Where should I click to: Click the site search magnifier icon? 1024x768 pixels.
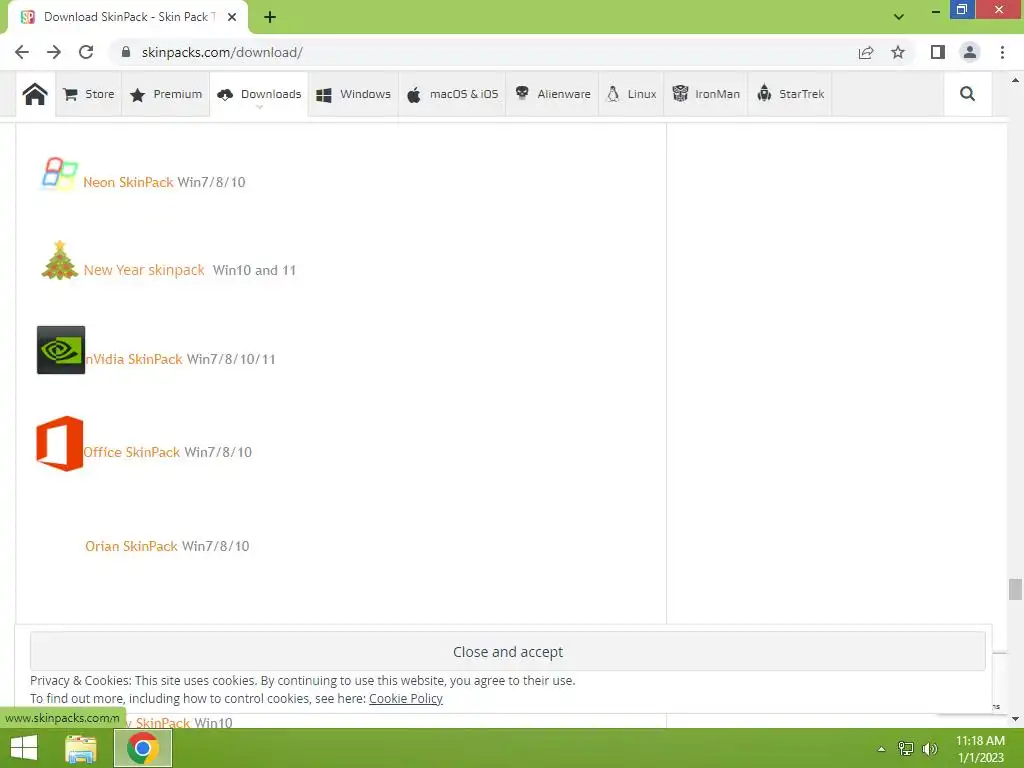[967, 94]
